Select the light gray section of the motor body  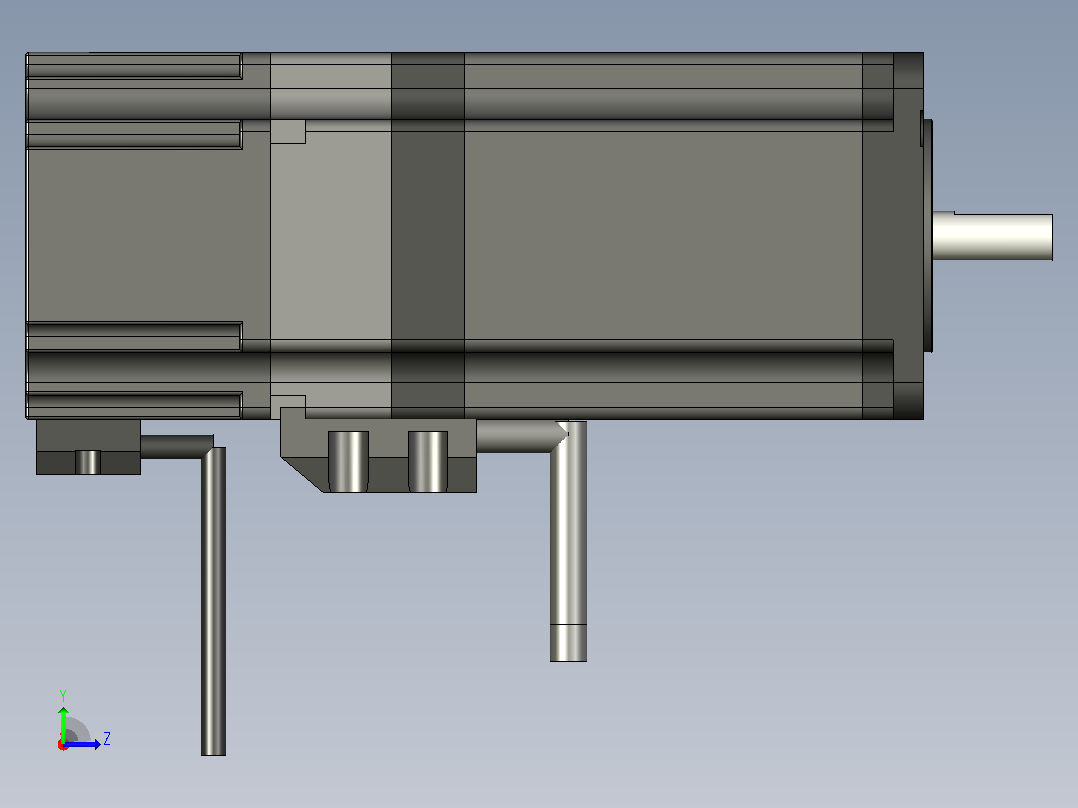[331, 235]
